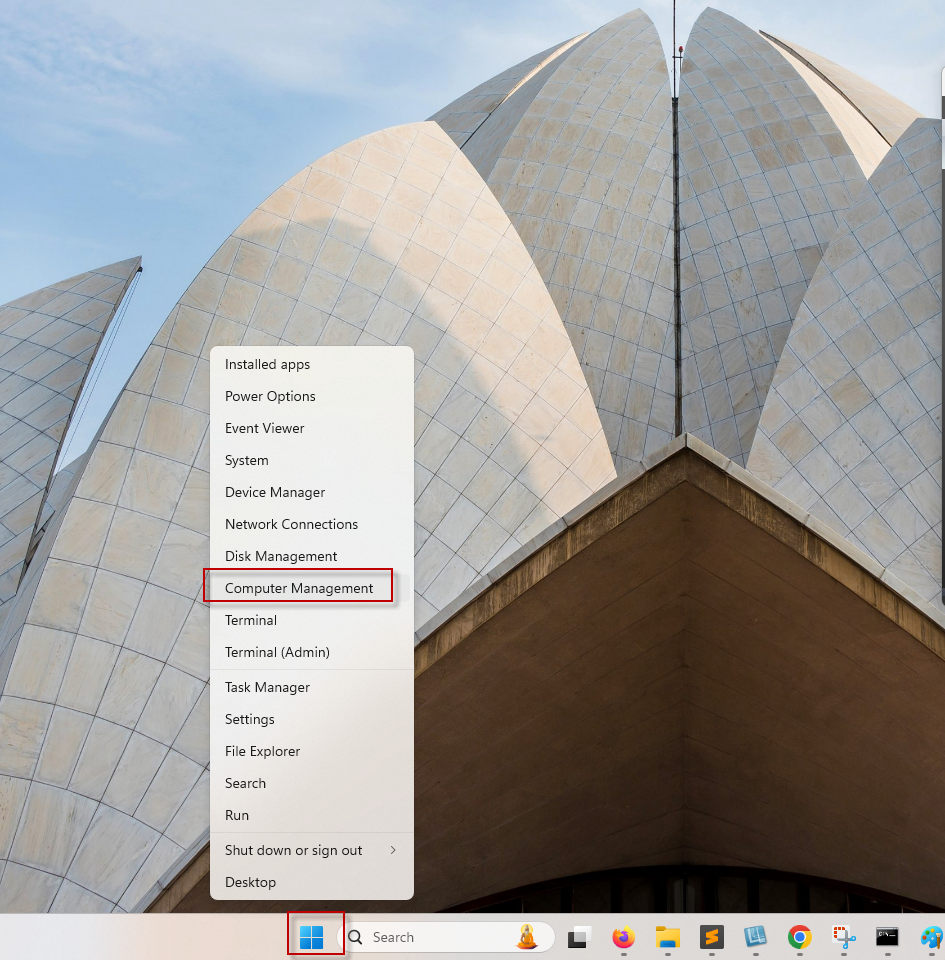Click the meditating figure search highlight icon
This screenshot has height=960, width=945.
[x=528, y=937]
